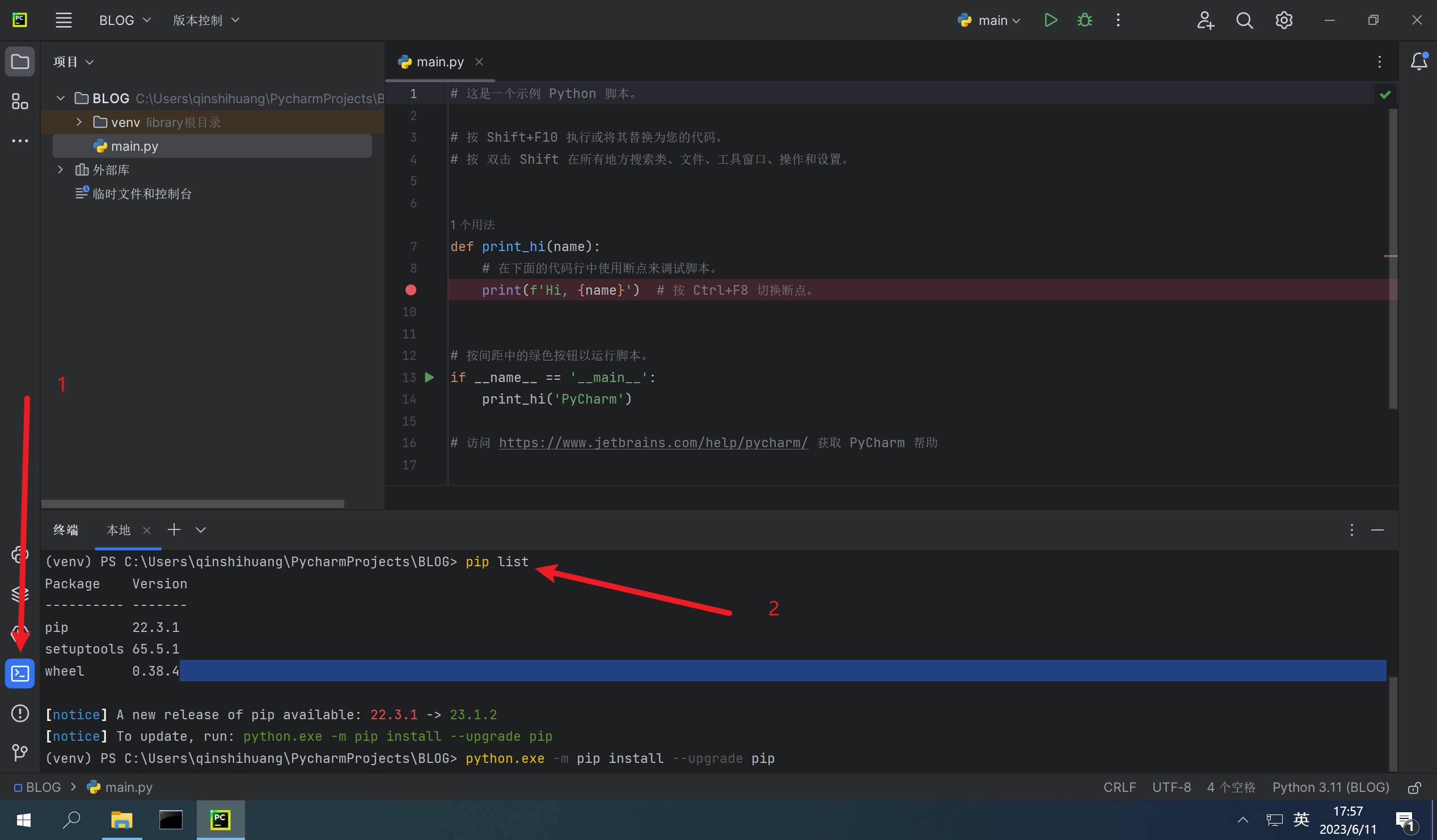Open the main run configuration dropdown

[989, 20]
